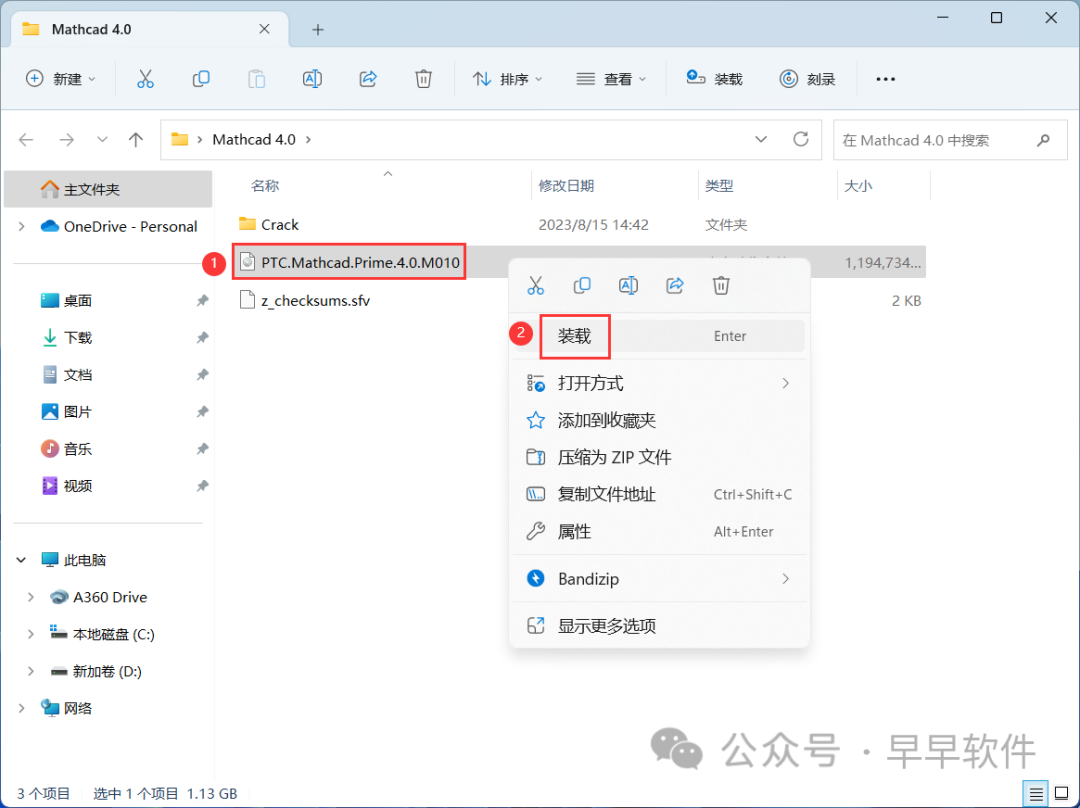Click the Delete icon in the context menu
The width and height of the screenshot is (1080, 808).
tap(721, 285)
